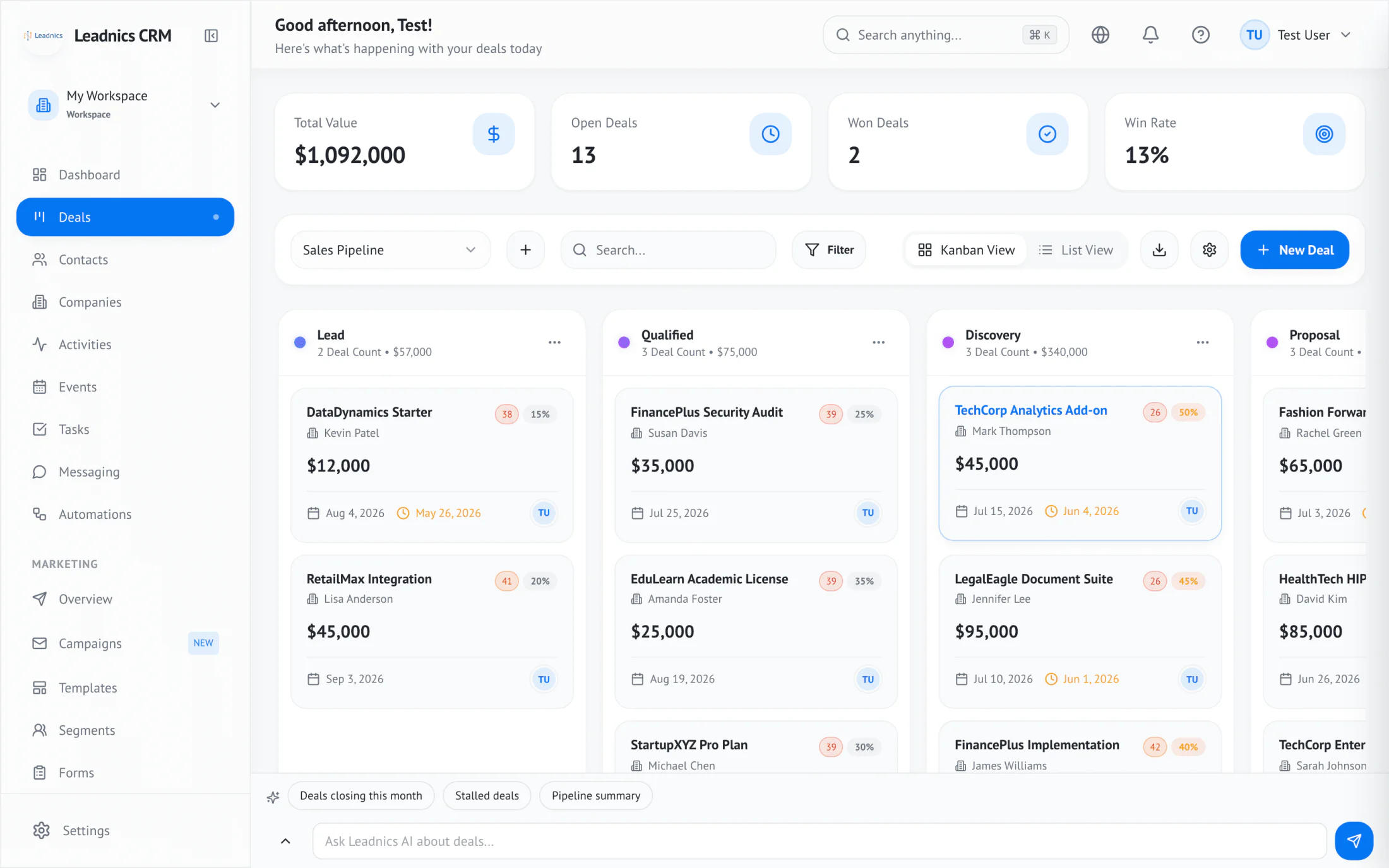Go to Tasks
The height and width of the screenshot is (868, 1389).
tap(125, 429)
